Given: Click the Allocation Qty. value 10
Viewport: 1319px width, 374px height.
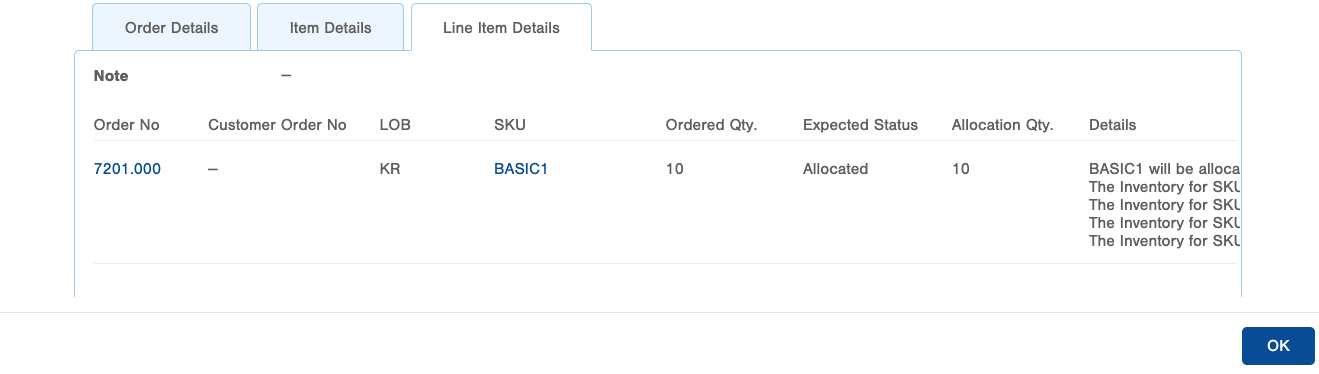Looking at the screenshot, I should [x=961, y=169].
